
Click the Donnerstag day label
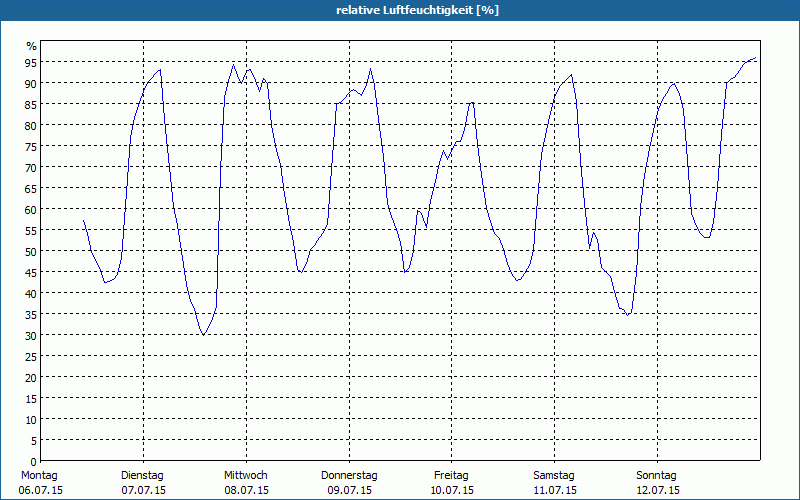tap(349, 476)
